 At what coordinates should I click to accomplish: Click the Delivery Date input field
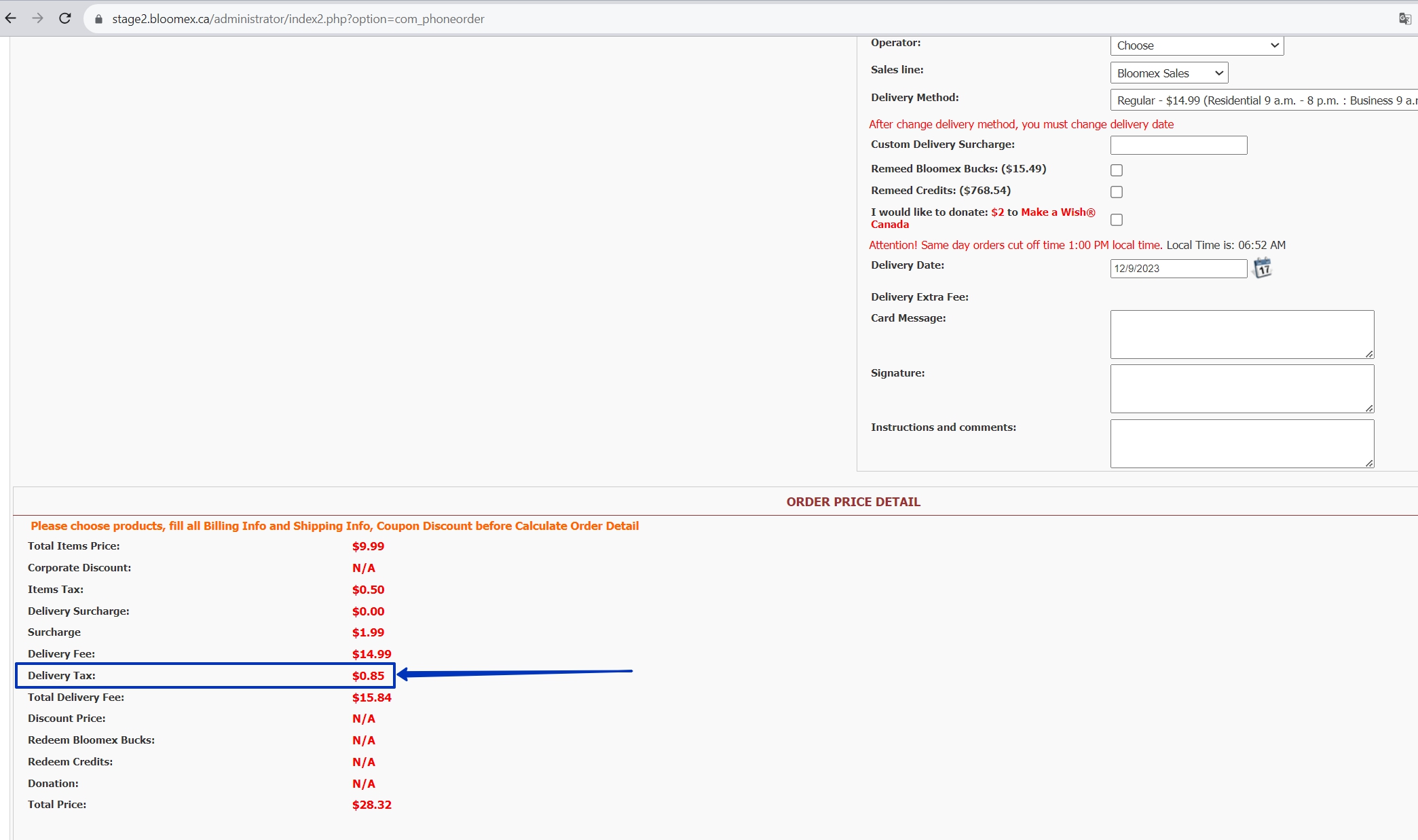click(x=1178, y=269)
